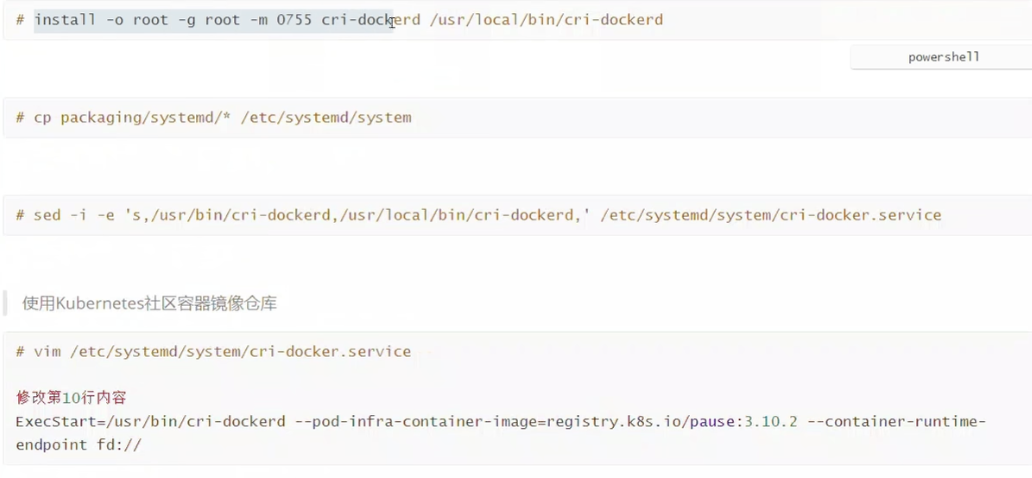1032x478 pixels.
Task: Click the vim cri-docker.service command line
Action: click(x=213, y=352)
